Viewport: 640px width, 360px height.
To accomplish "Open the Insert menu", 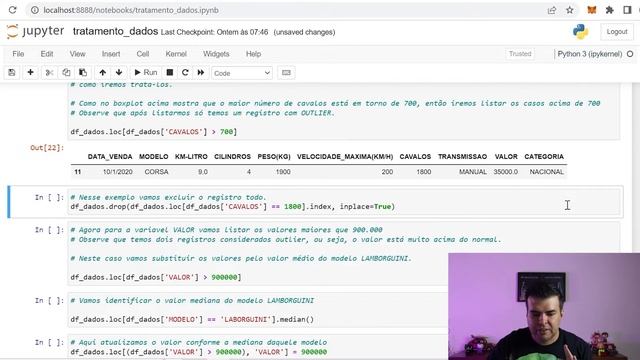I will [111, 54].
